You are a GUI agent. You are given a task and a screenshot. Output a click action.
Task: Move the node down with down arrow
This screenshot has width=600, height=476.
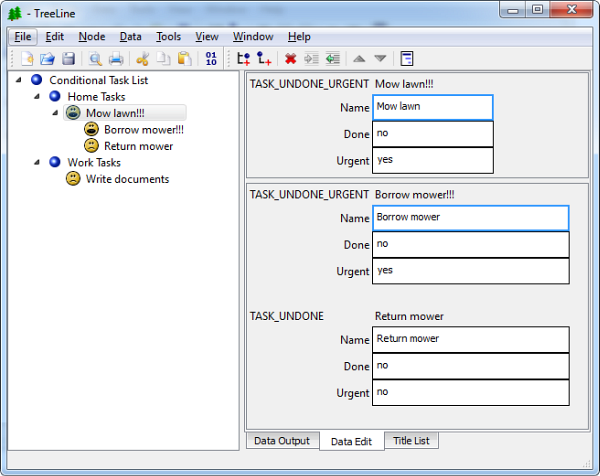point(380,59)
